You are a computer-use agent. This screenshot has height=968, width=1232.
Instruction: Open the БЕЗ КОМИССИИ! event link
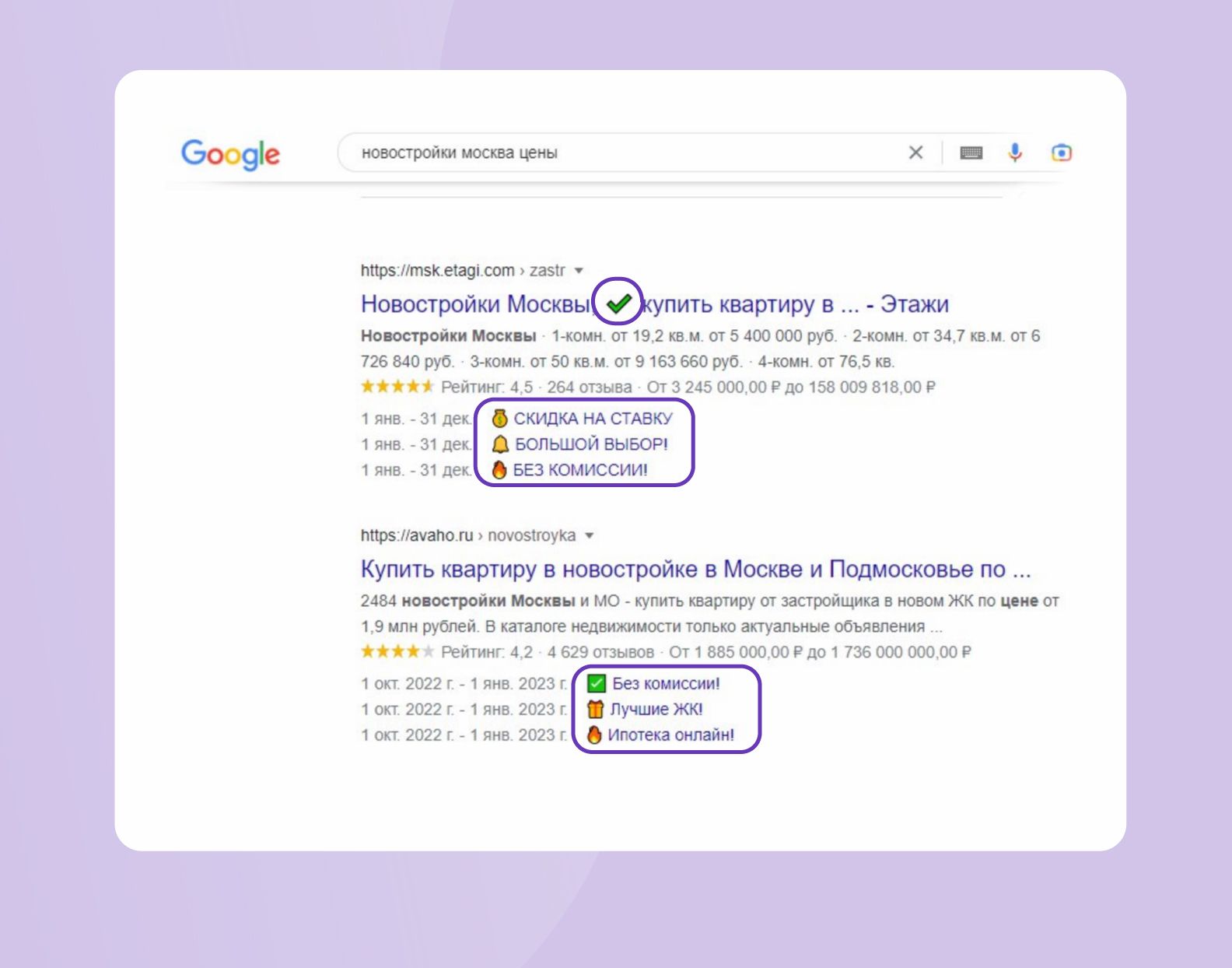click(x=579, y=470)
